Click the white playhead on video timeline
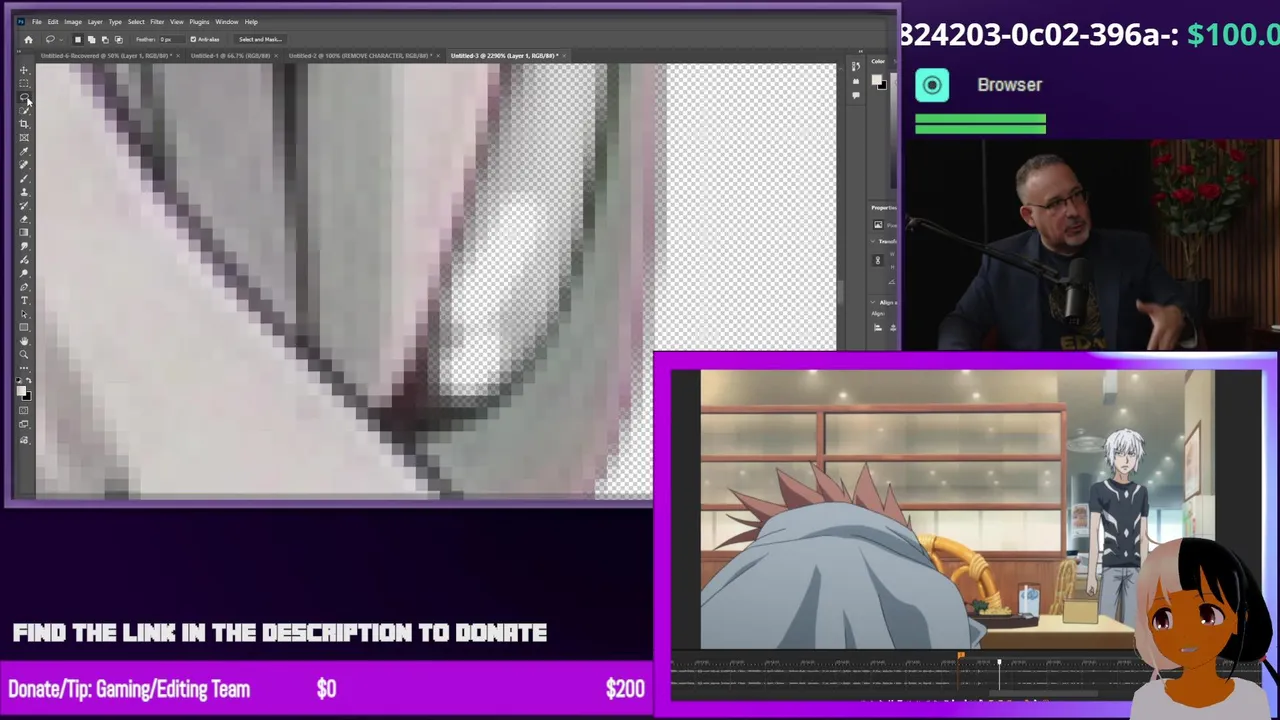The image size is (1280, 720). click(999, 663)
